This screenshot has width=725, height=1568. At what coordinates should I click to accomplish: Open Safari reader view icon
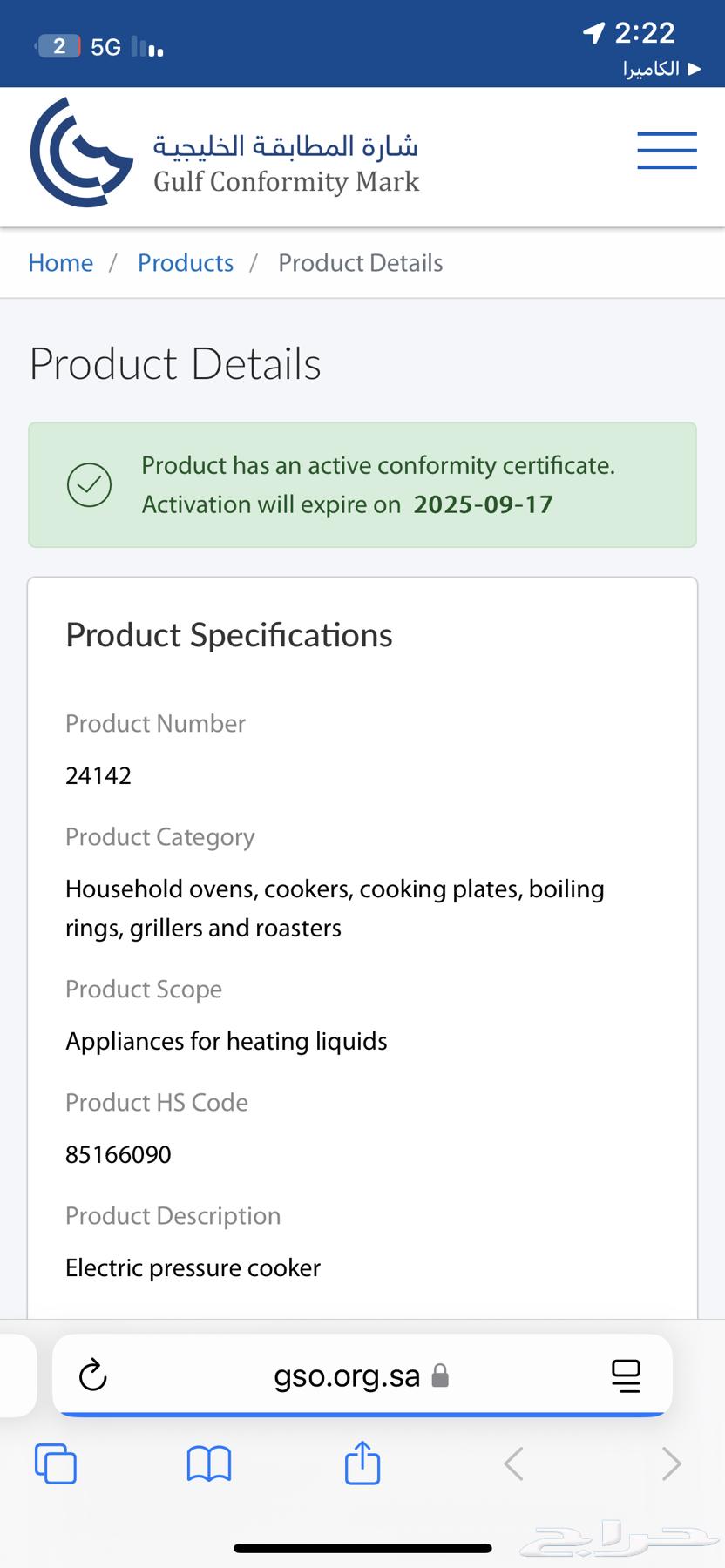click(626, 1375)
